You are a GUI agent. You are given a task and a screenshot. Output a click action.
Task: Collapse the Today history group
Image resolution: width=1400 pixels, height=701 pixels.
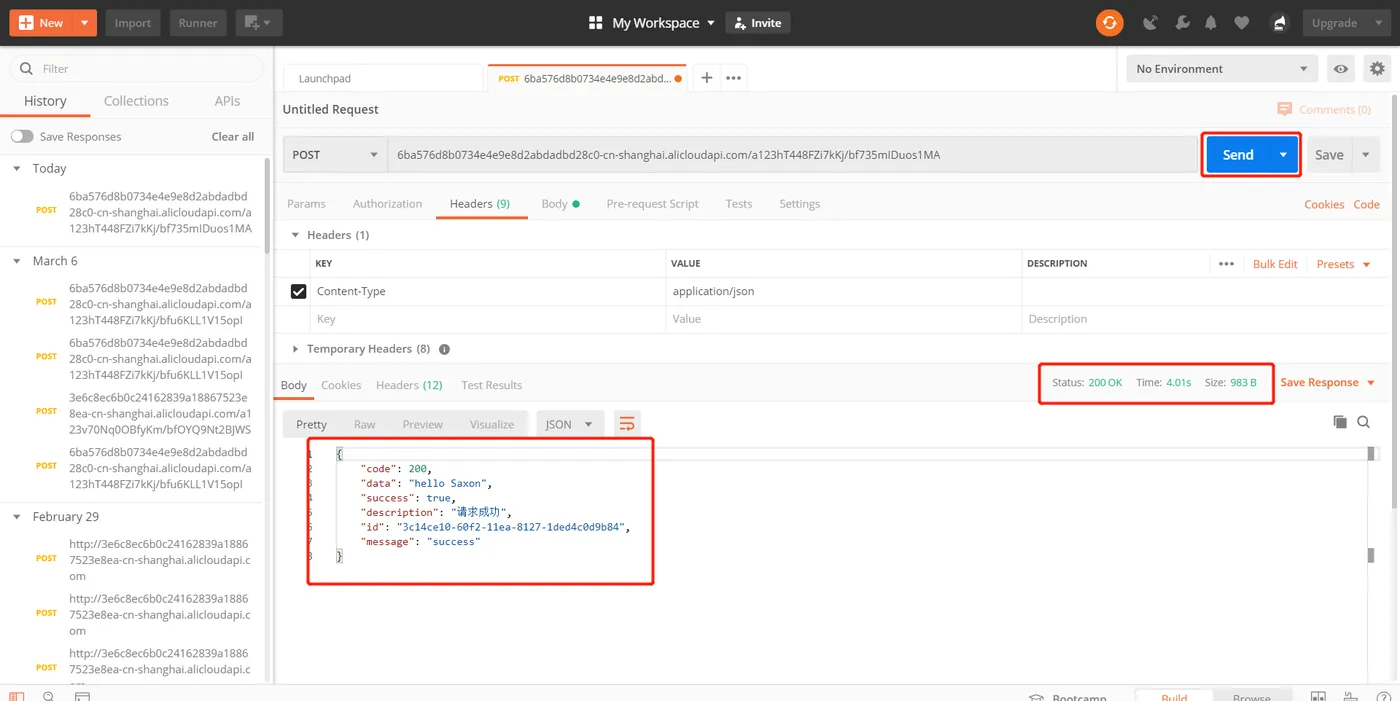pos(17,169)
